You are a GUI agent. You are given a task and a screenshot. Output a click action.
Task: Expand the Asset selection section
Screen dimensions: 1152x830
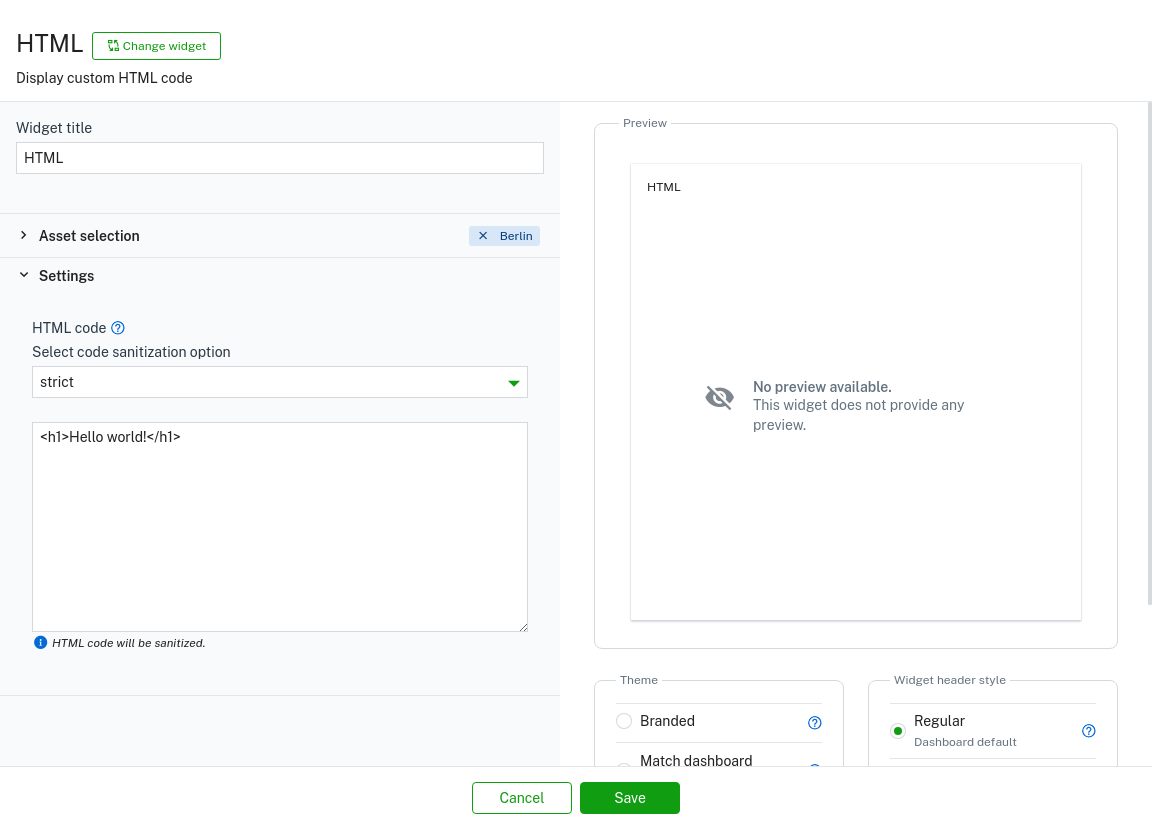[24, 235]
